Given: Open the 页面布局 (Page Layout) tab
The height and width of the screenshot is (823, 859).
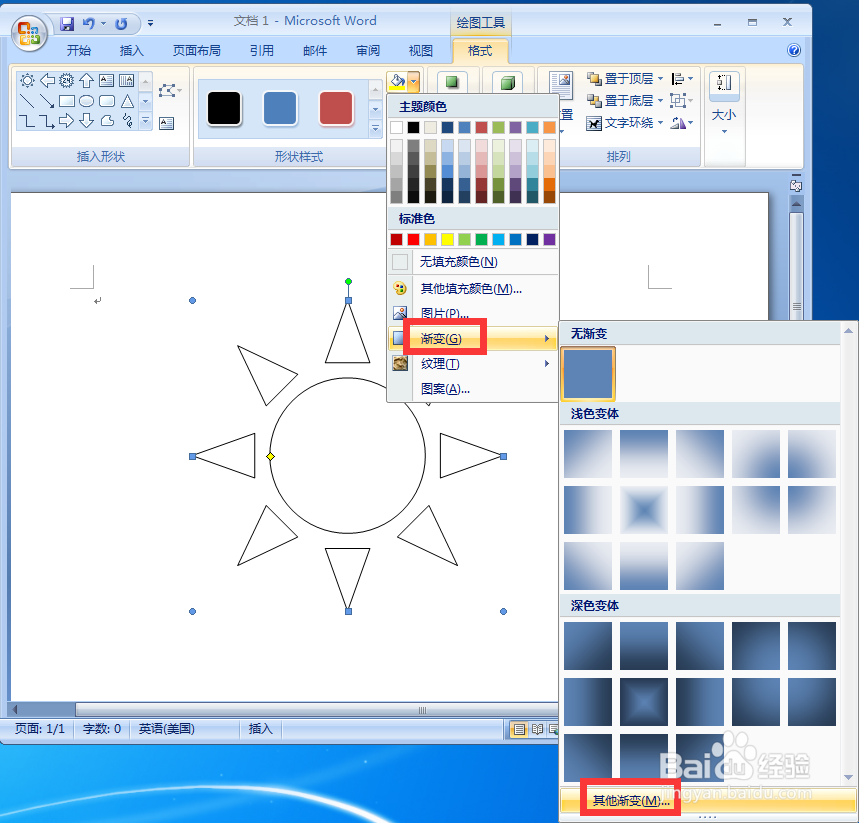Looking at the screenshot, I should [197, 50].
